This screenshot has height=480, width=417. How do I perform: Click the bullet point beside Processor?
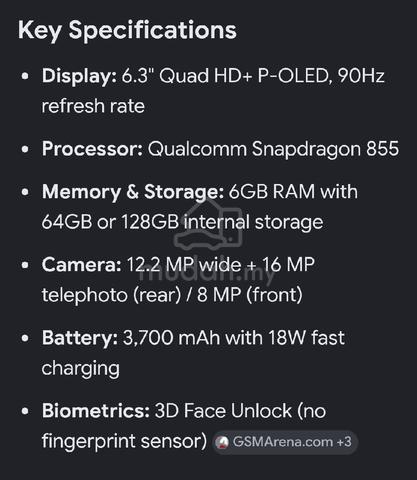[x=25, y=149]
